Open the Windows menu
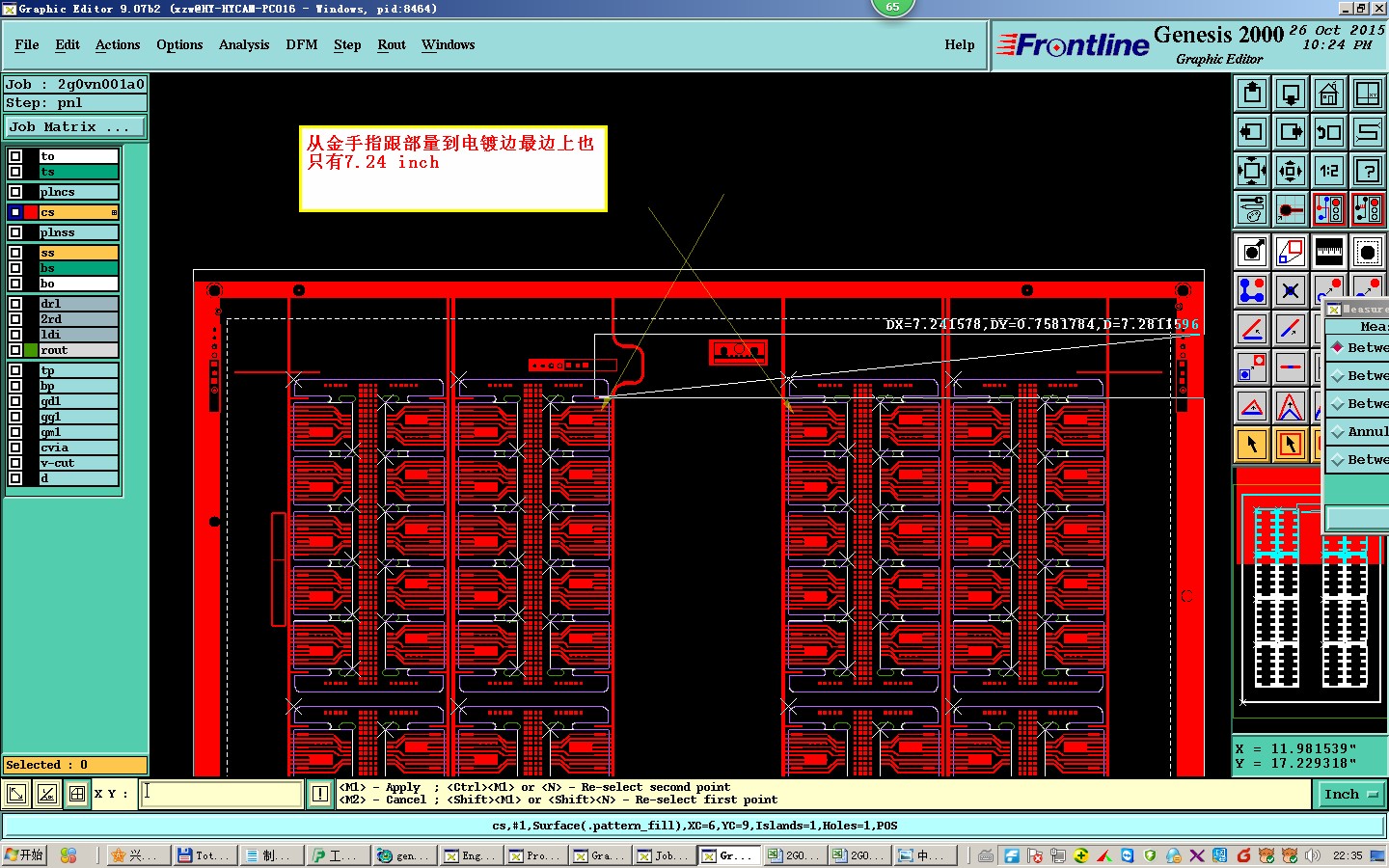 [449, 44]
